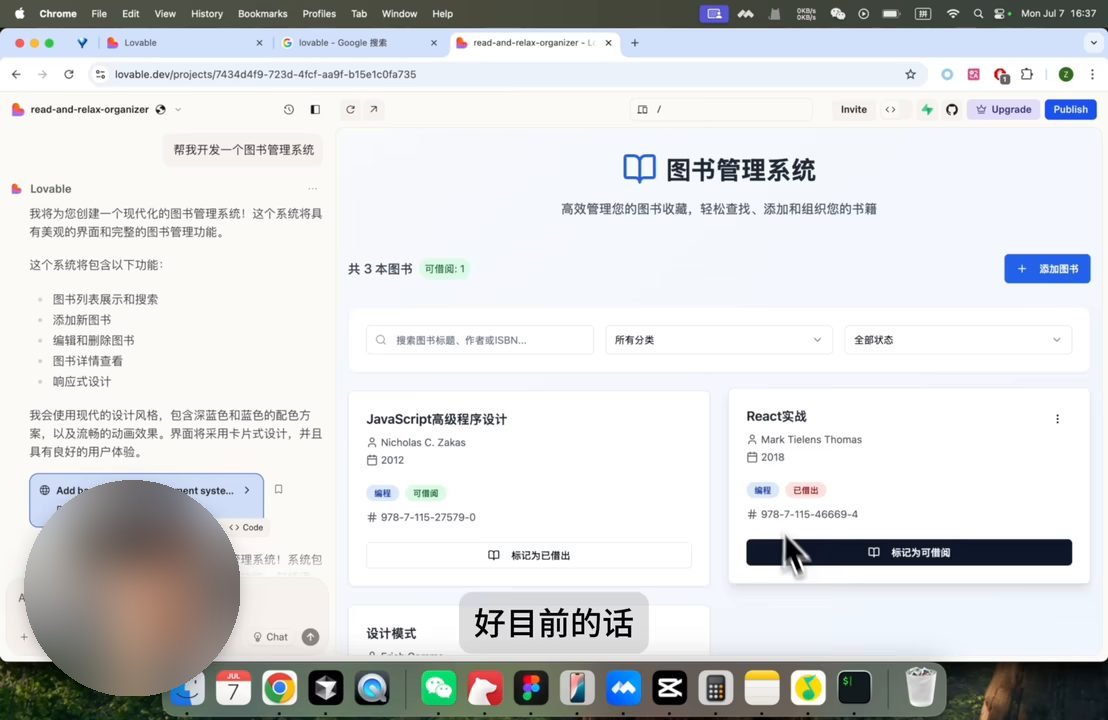The image size is (1108, 720).
Task: Open the Profiles menu
Action: [x=319, y=13]
